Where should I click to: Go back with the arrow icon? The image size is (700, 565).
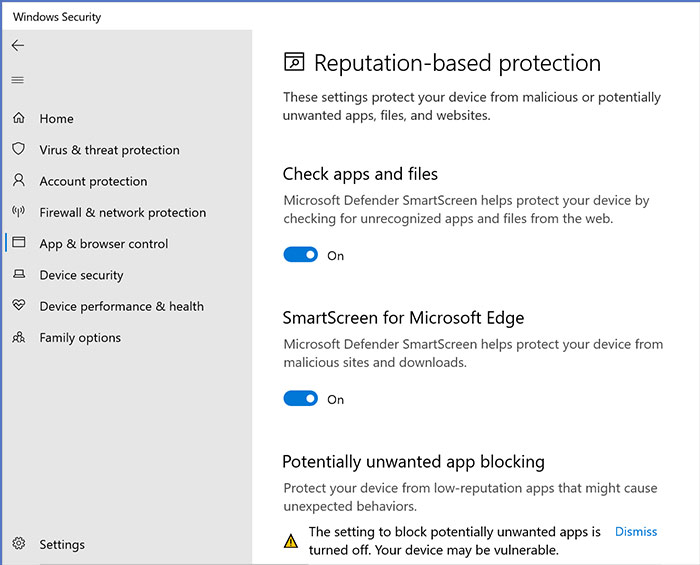coord(18,45)
